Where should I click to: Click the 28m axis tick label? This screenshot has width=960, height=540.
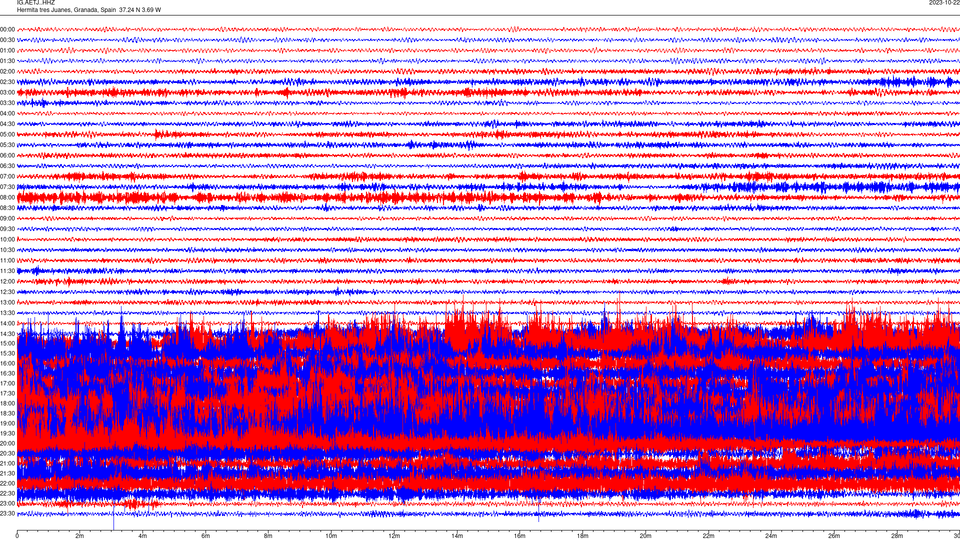coord(897,536)
